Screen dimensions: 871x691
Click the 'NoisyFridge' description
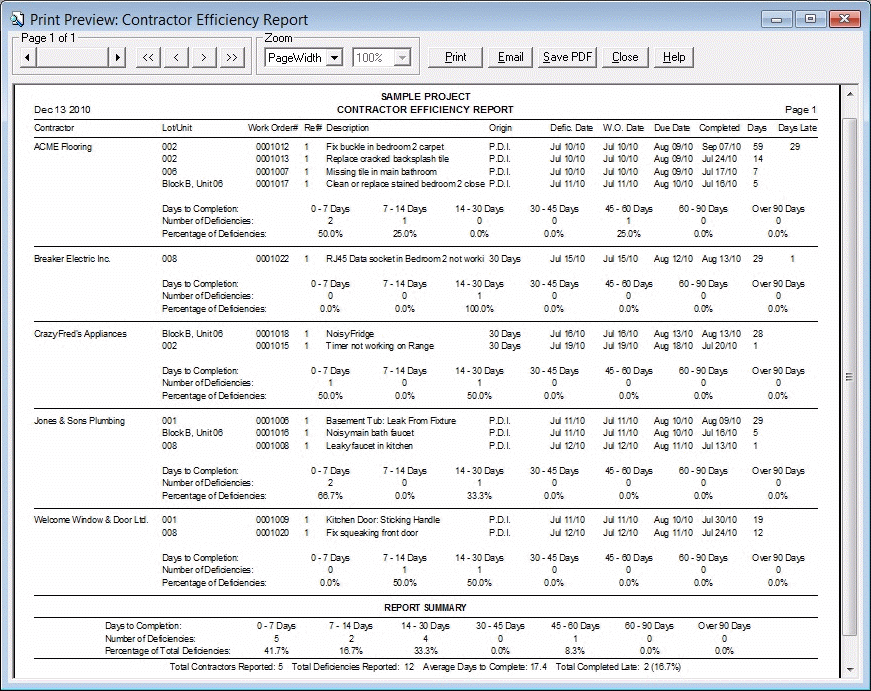(x=350, y=334)
